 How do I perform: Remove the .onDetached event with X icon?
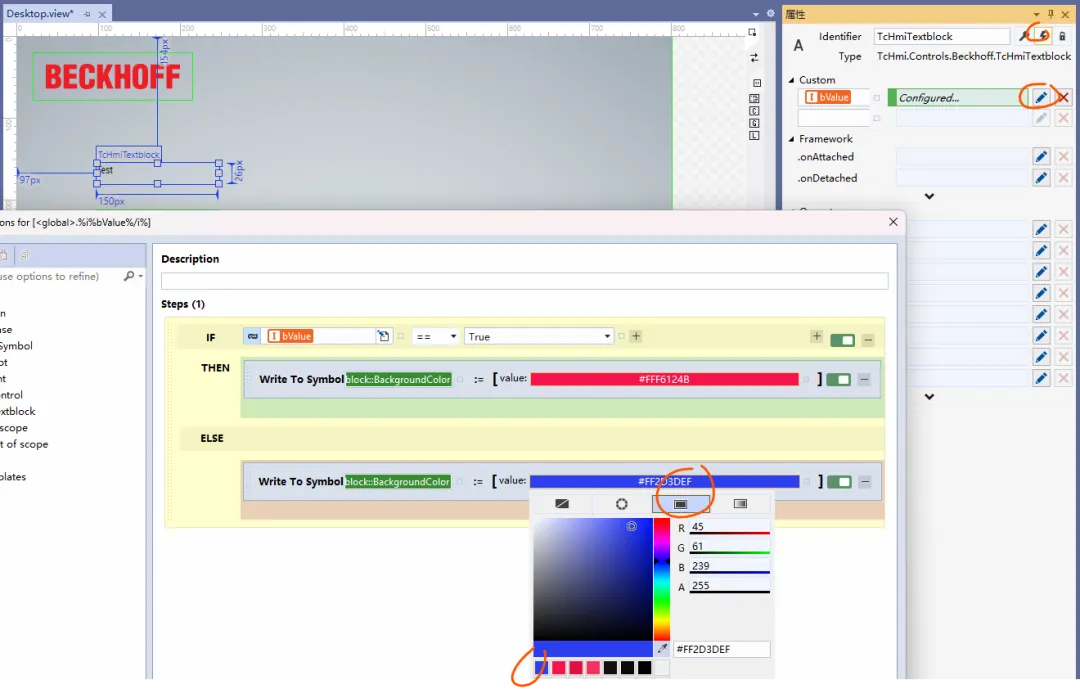(1063, 178)
